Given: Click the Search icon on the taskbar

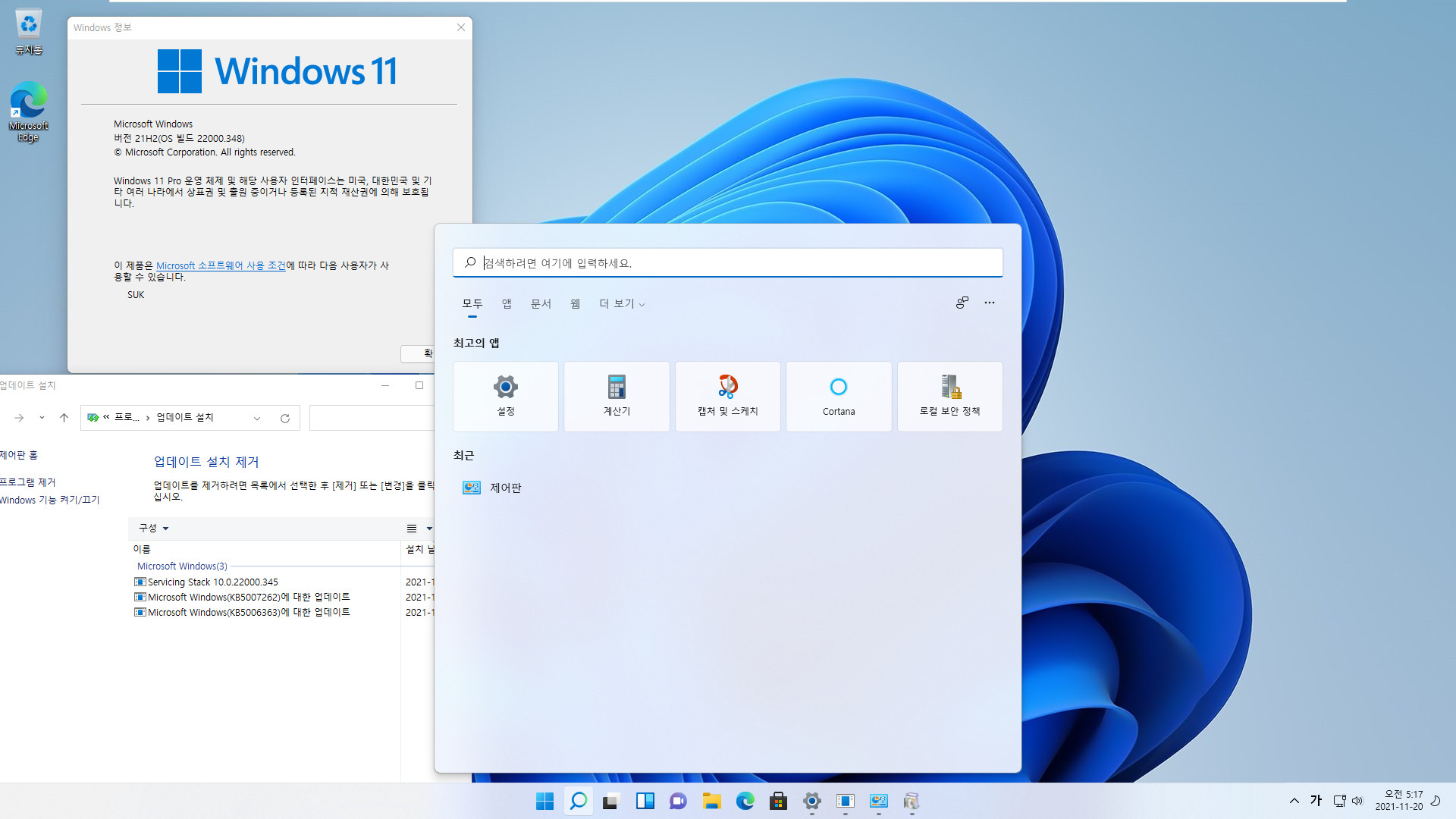Looking at the screenshot, I should [578, 801].
